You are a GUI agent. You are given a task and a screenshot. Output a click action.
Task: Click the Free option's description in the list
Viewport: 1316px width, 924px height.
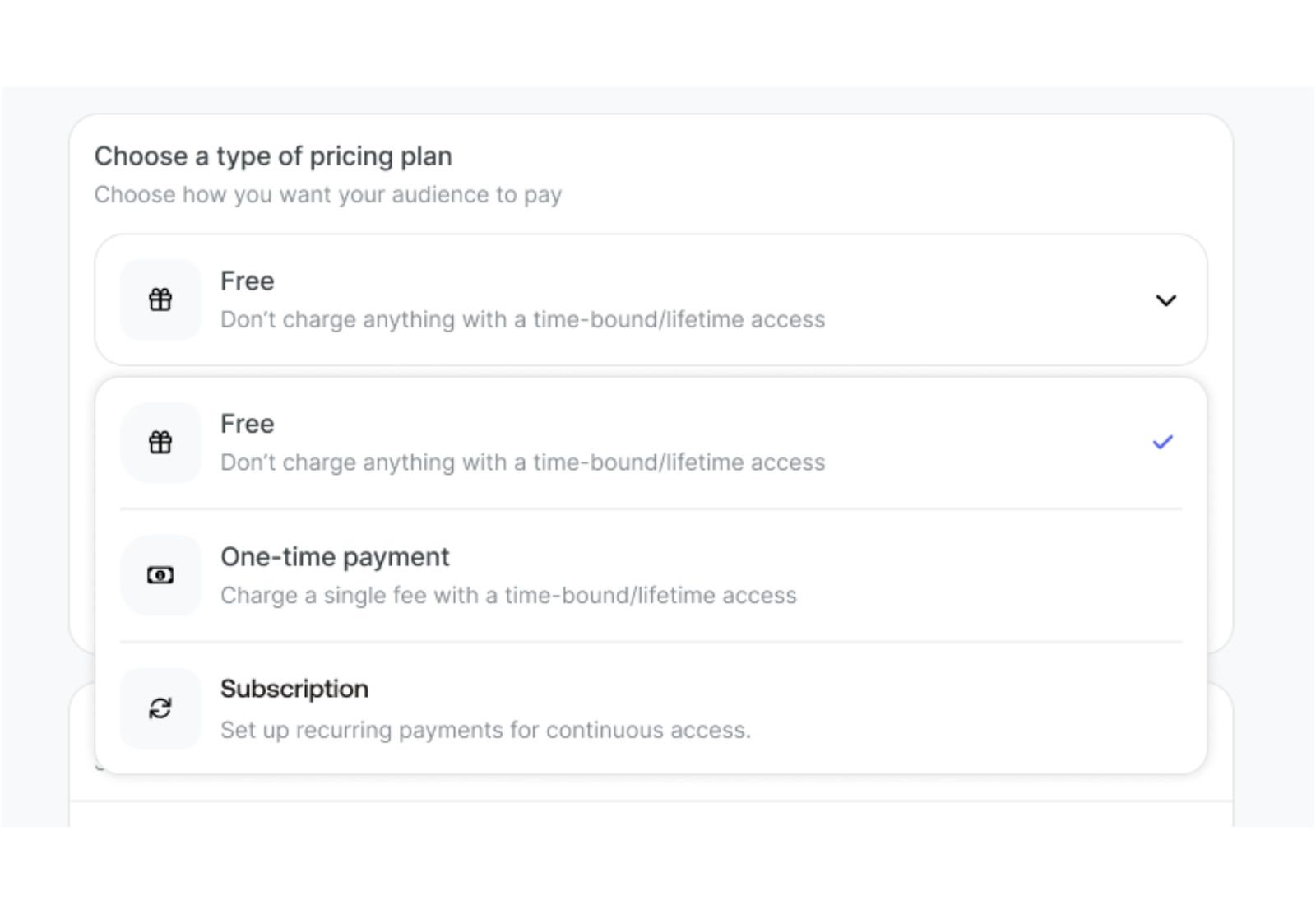[522, 462]
